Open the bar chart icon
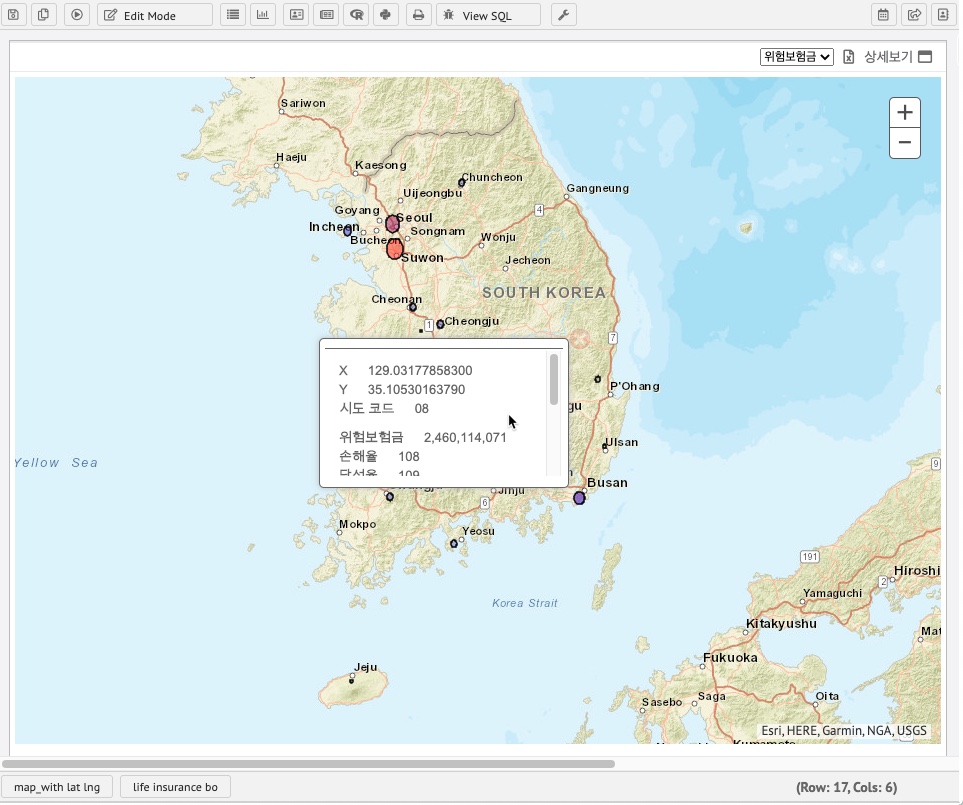Viewport: 963px width, 805px height. click(263, 15)
